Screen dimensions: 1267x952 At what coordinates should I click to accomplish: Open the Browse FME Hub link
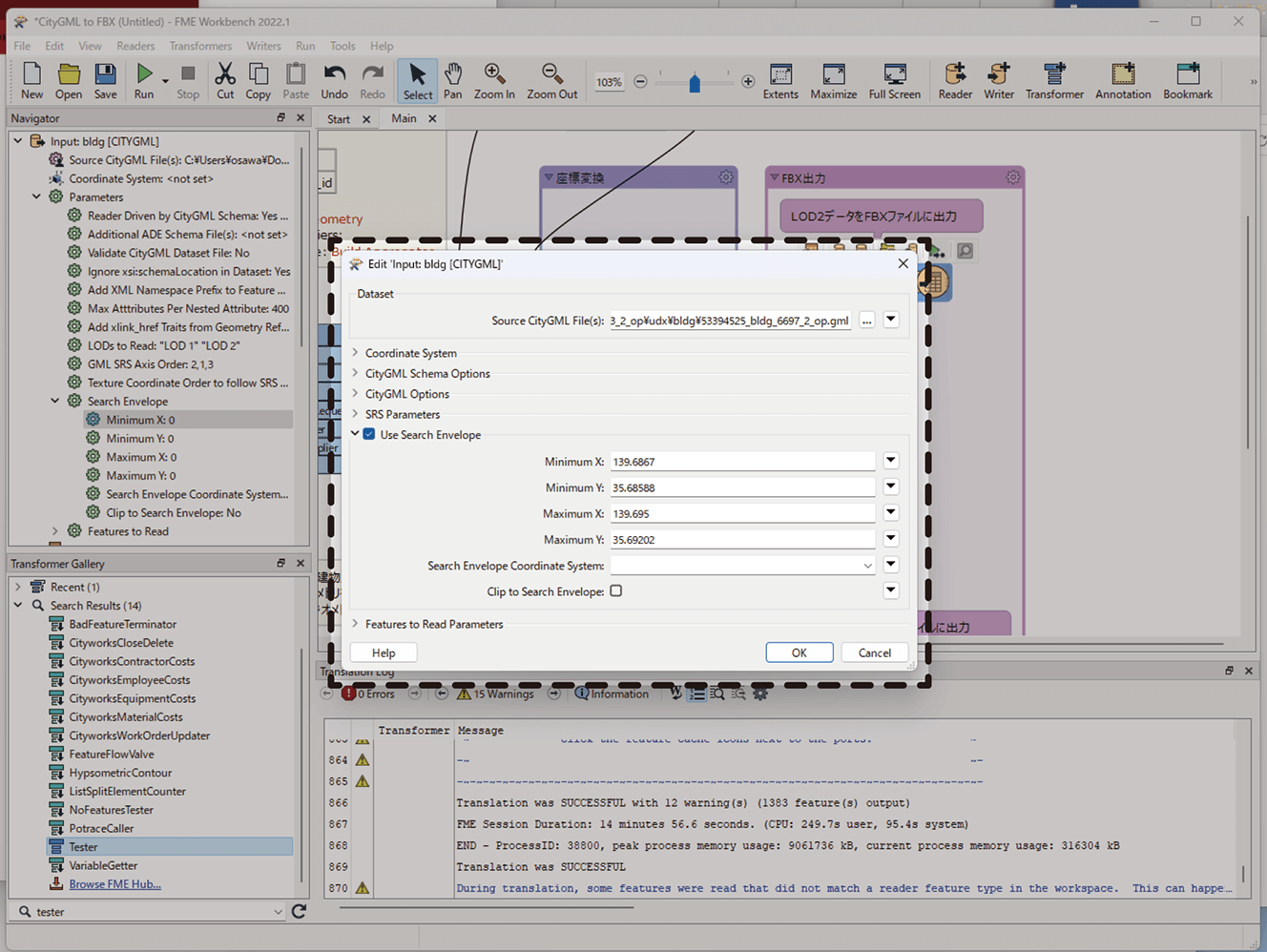coord(115,884)
